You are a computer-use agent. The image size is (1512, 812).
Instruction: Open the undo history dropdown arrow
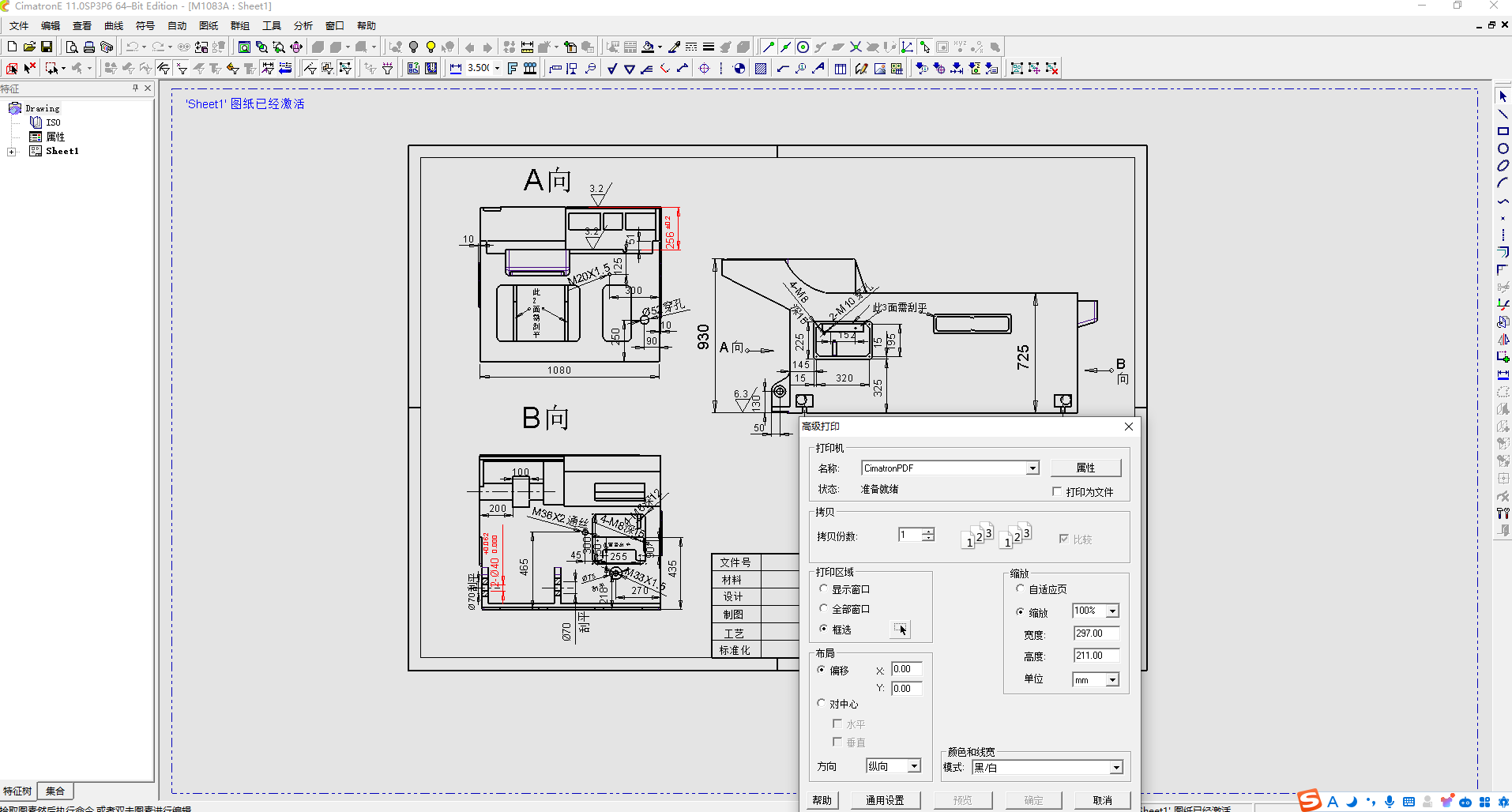coord(144,47)
